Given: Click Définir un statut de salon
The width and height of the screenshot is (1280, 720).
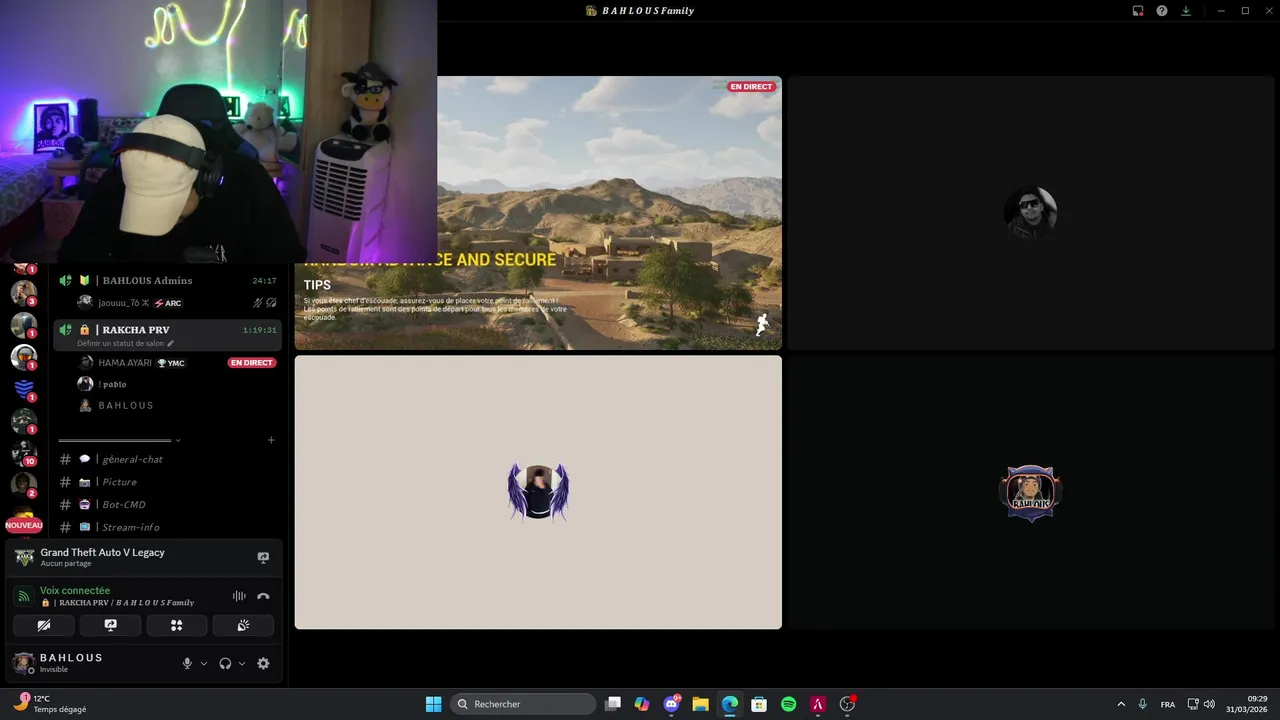Looking at the screenshot, I should tap(121, 343).
